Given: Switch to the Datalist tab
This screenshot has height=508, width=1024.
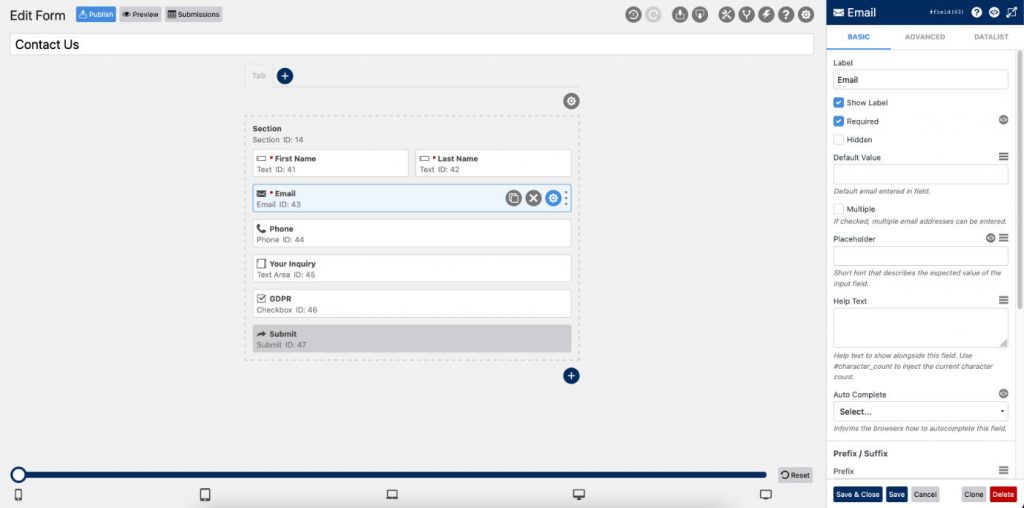Looking at the screenshot, I should coord(990,37).
